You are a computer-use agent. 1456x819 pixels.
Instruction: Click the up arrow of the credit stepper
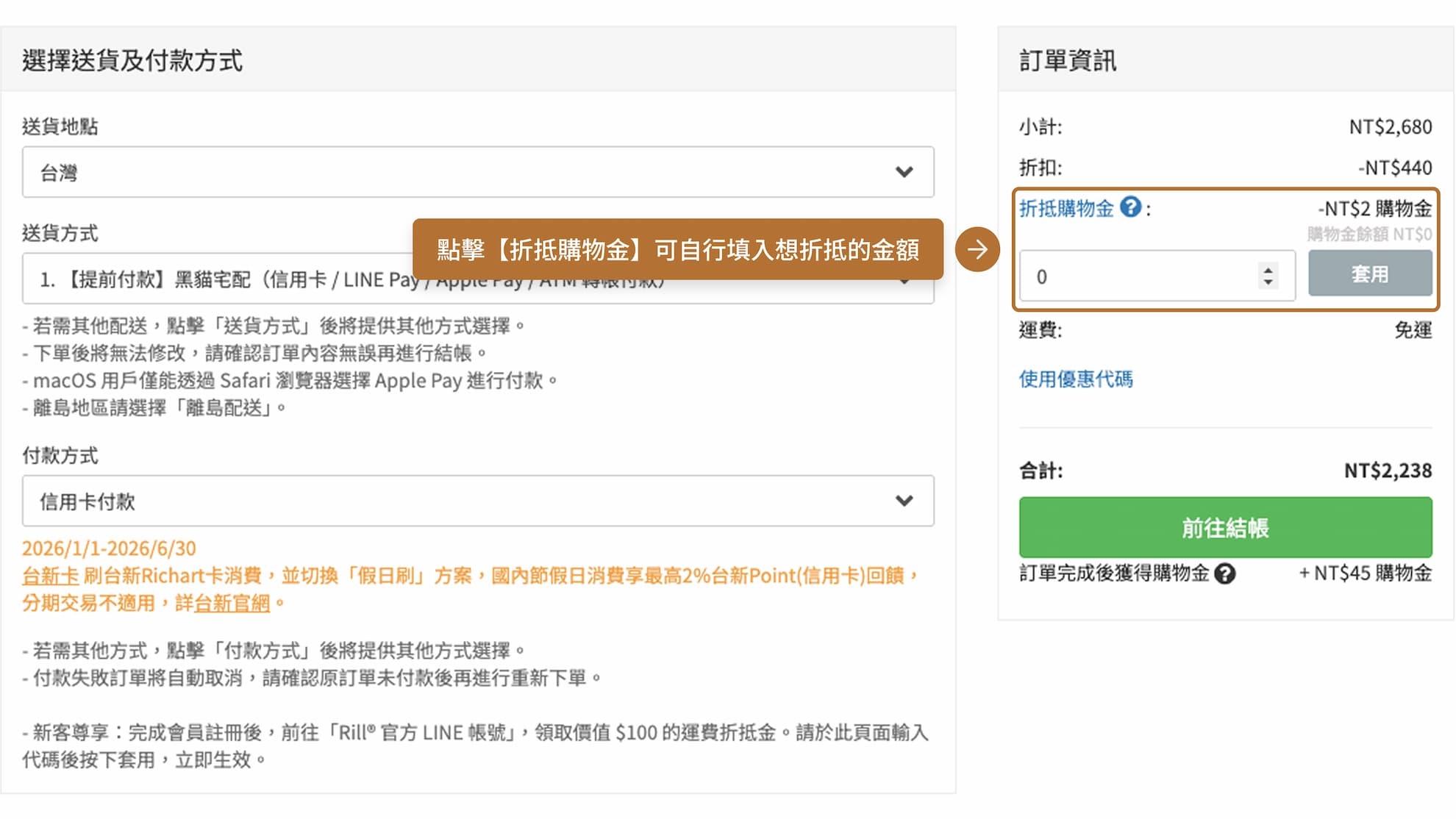(1267, 269)
